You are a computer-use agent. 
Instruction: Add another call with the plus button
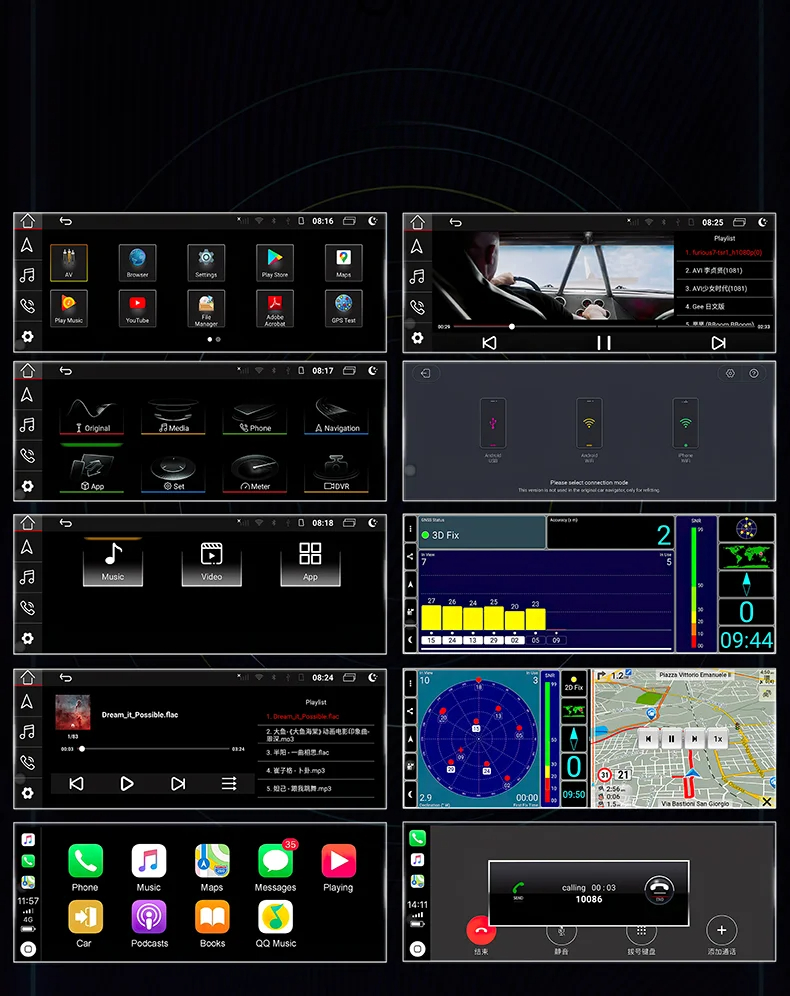[721, 931]
